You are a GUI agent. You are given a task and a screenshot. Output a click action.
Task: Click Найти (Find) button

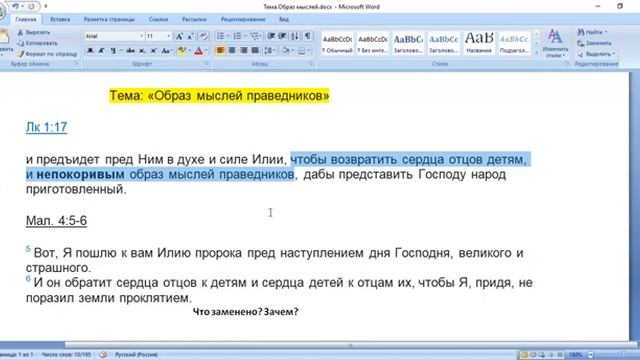[592, 32]
